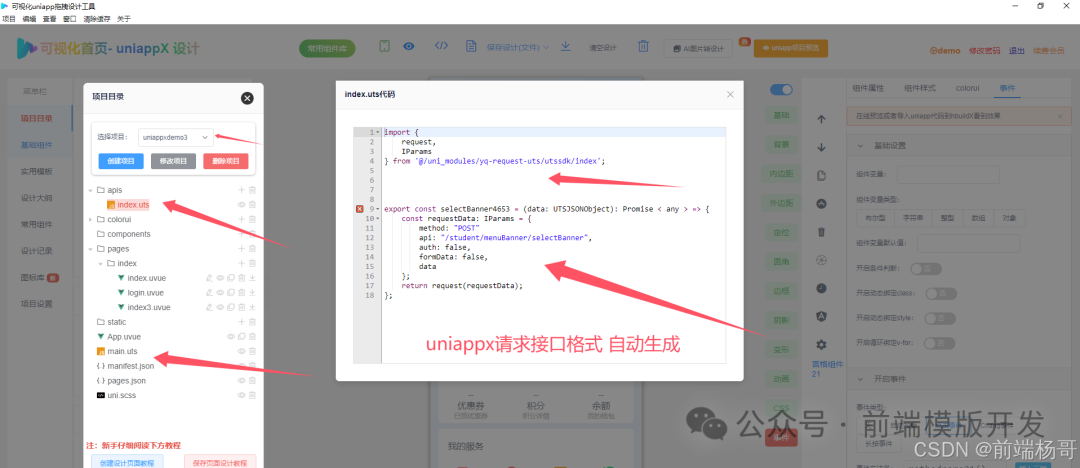The width and height of the screenshot is (1080, 468).
Task: Toggle the eye icon on the uni.scss row
Action: (242, 395)
